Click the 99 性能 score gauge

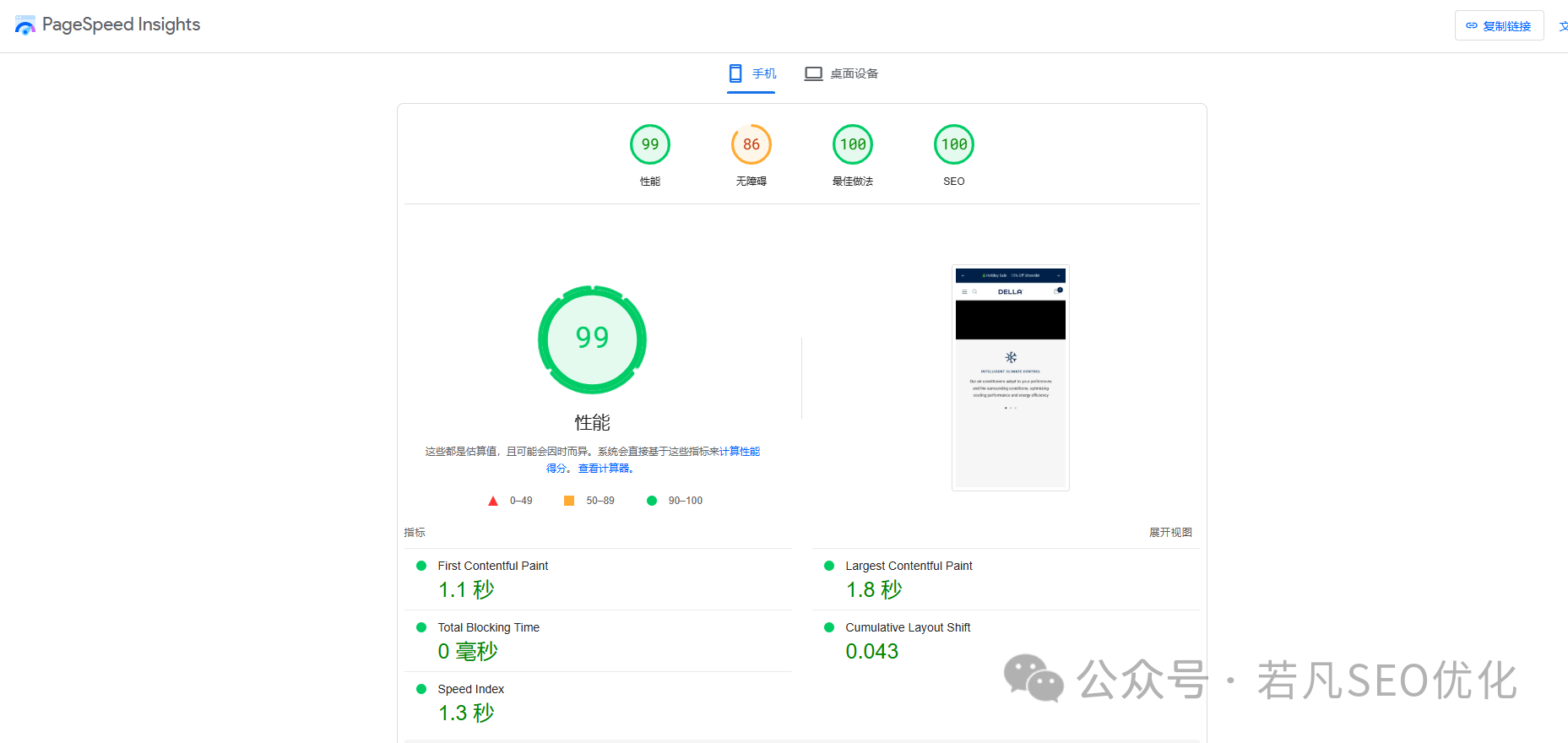[x=649, y=145]
